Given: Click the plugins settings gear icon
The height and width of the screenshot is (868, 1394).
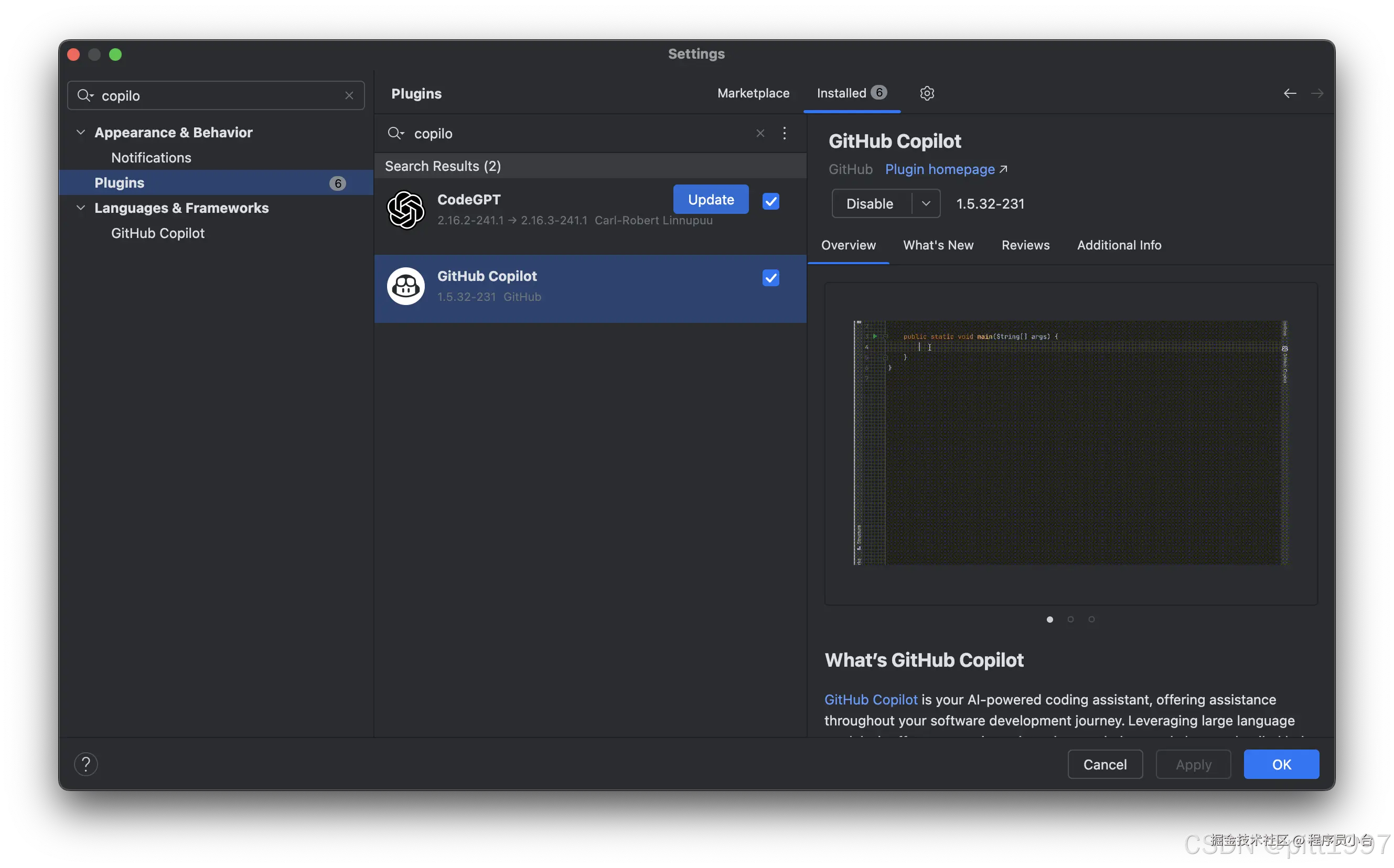Looking at the screenshot, I should [927, 93].
